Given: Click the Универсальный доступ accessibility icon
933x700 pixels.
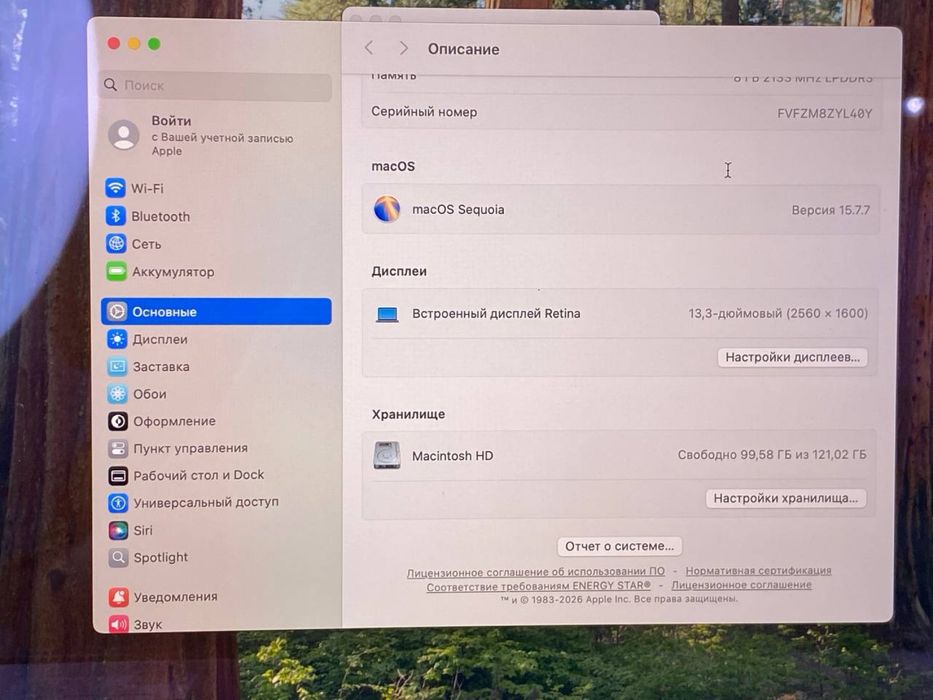Looking at the screenshot, I should [118, 502].
